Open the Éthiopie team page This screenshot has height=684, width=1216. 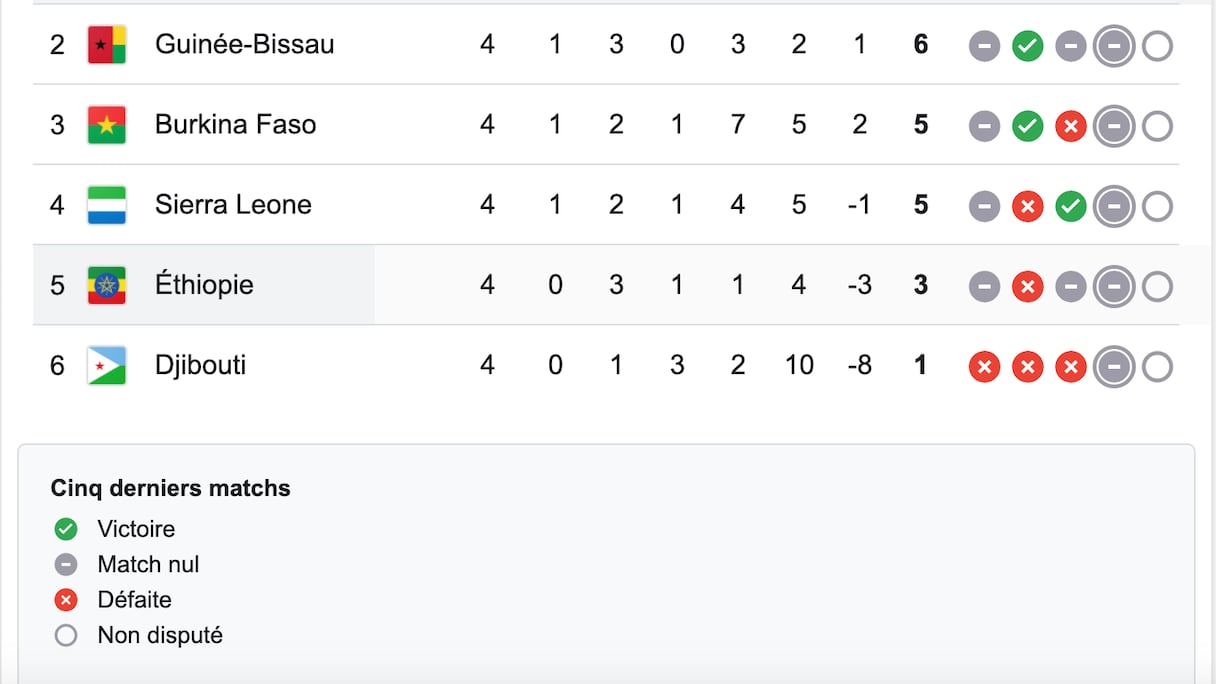pyautogui.click(x=204, y=284)
